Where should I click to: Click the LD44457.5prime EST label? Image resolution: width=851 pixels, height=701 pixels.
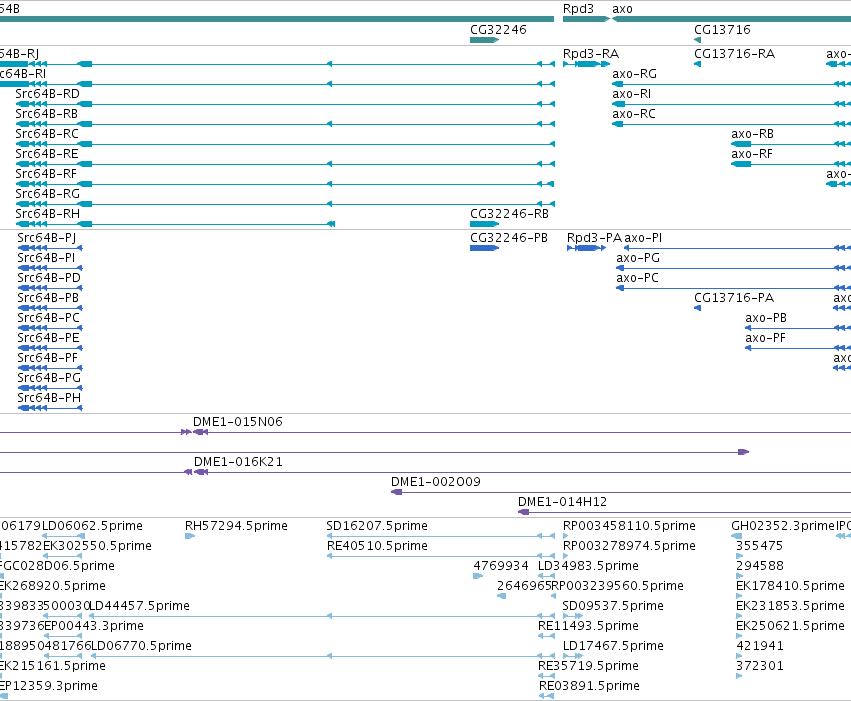pos(139,607)
